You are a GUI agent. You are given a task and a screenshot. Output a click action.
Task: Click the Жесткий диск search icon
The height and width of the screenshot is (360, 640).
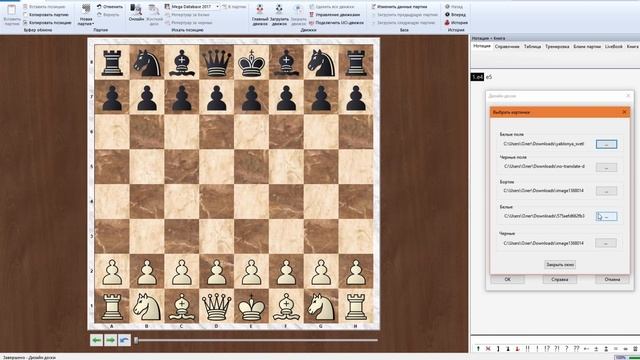(154, 10)
